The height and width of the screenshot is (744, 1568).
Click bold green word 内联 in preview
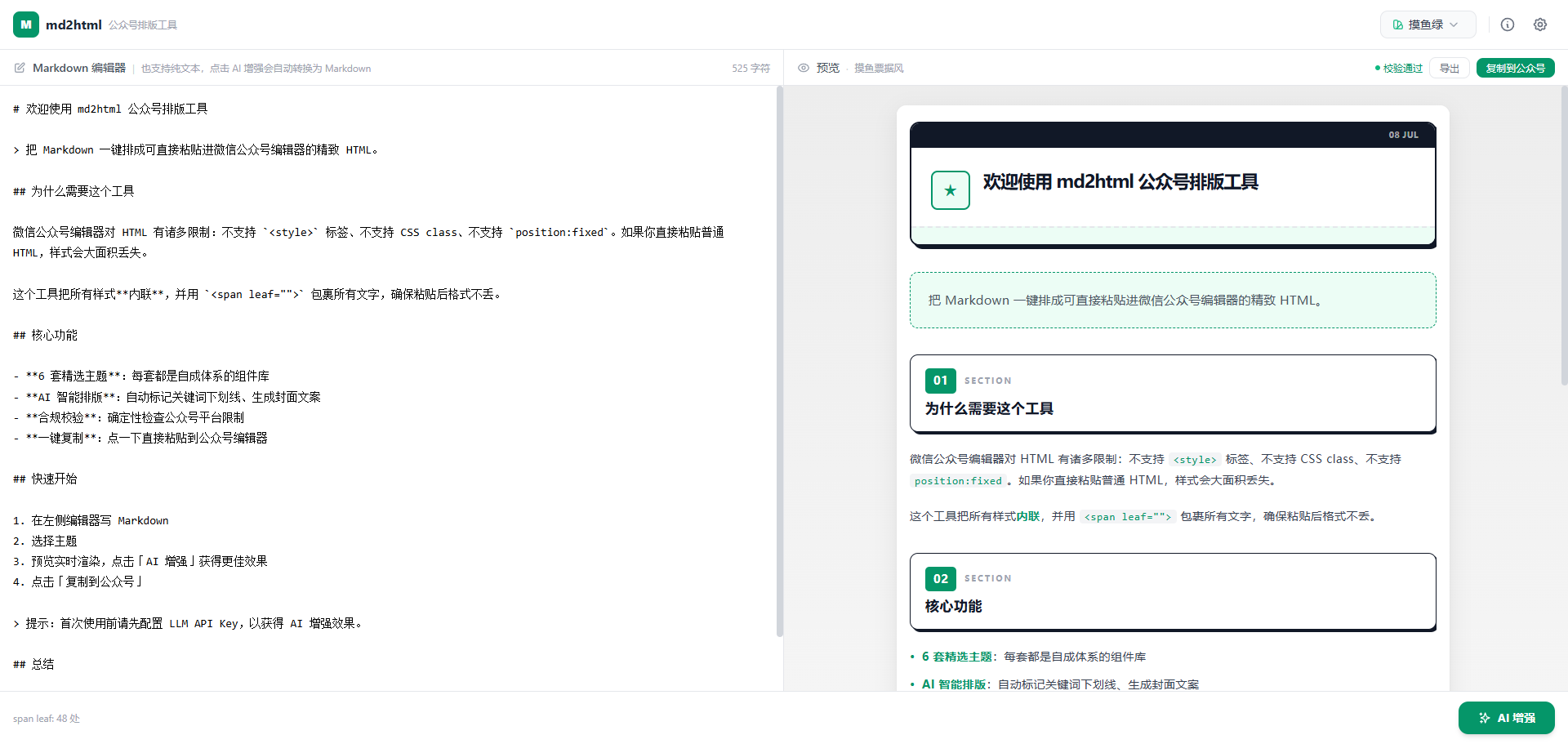click(1028, 516)
